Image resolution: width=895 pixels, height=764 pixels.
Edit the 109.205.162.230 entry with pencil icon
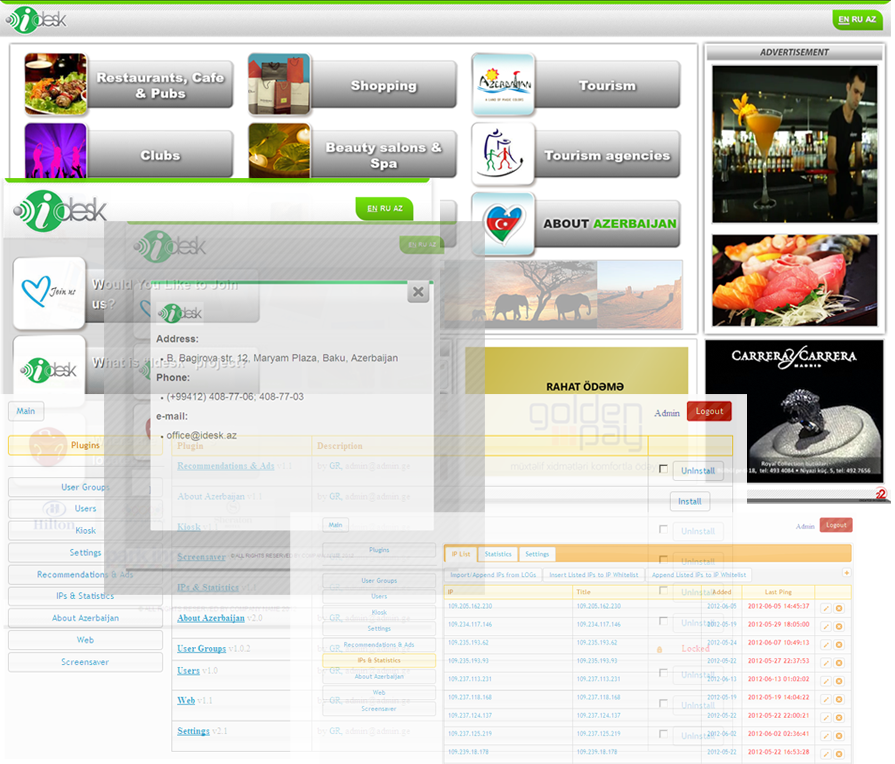pos(826,609)
